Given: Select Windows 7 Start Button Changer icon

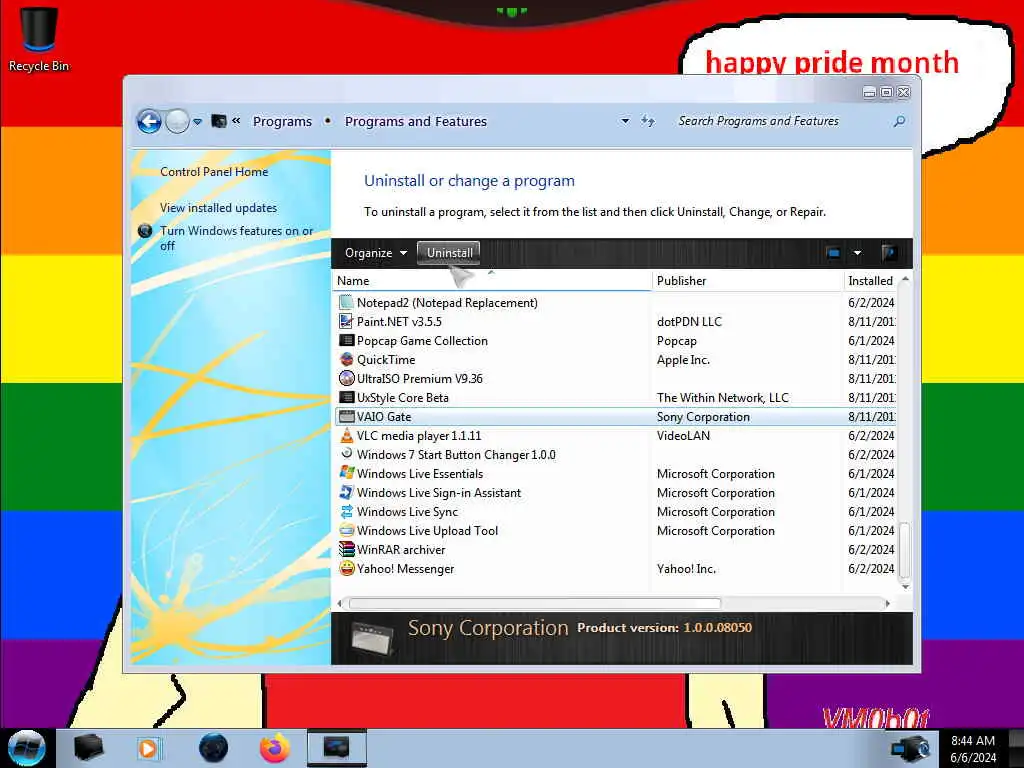Looking at the screenshot, I should point(346,454).
